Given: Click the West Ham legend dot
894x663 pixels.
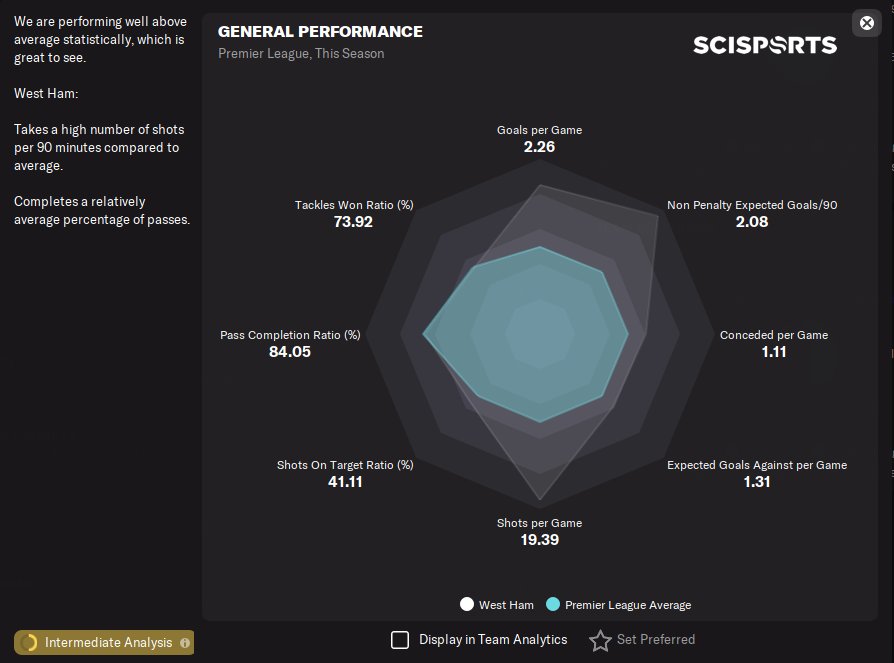Looking at the screenshot, I should click(467, 604).
